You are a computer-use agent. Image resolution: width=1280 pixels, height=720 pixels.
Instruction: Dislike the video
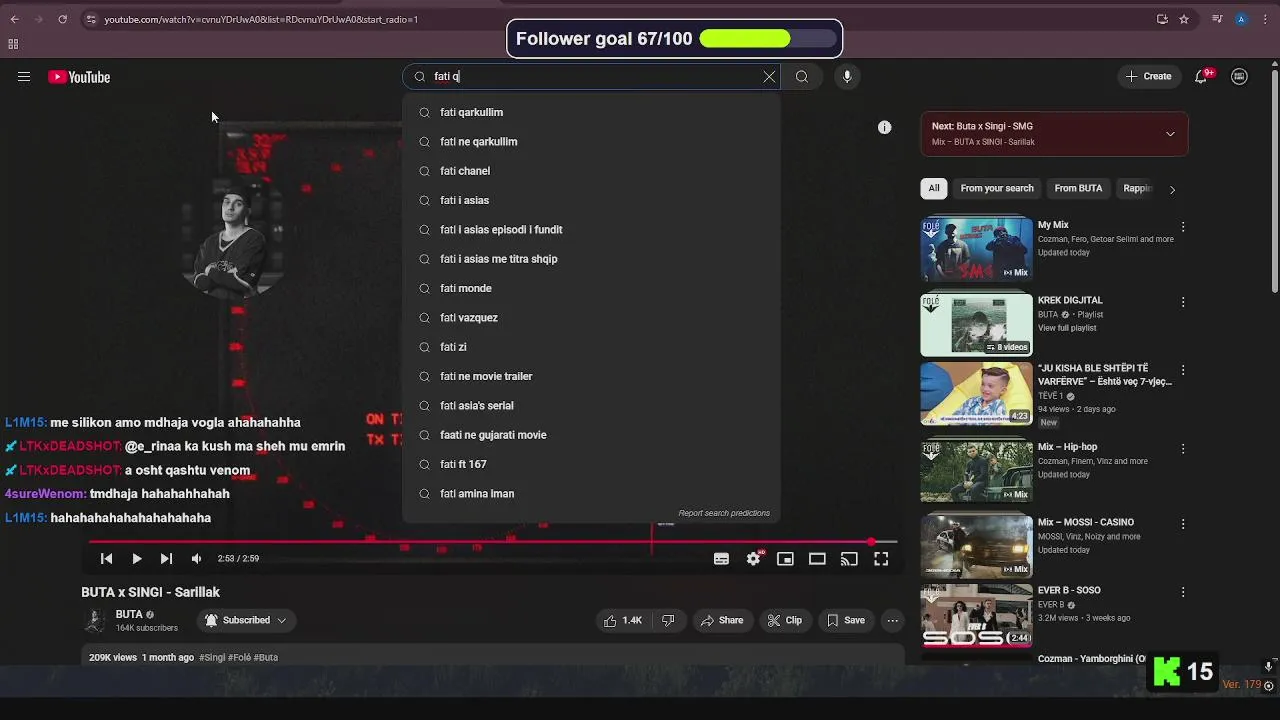click(x=668, y=620)
